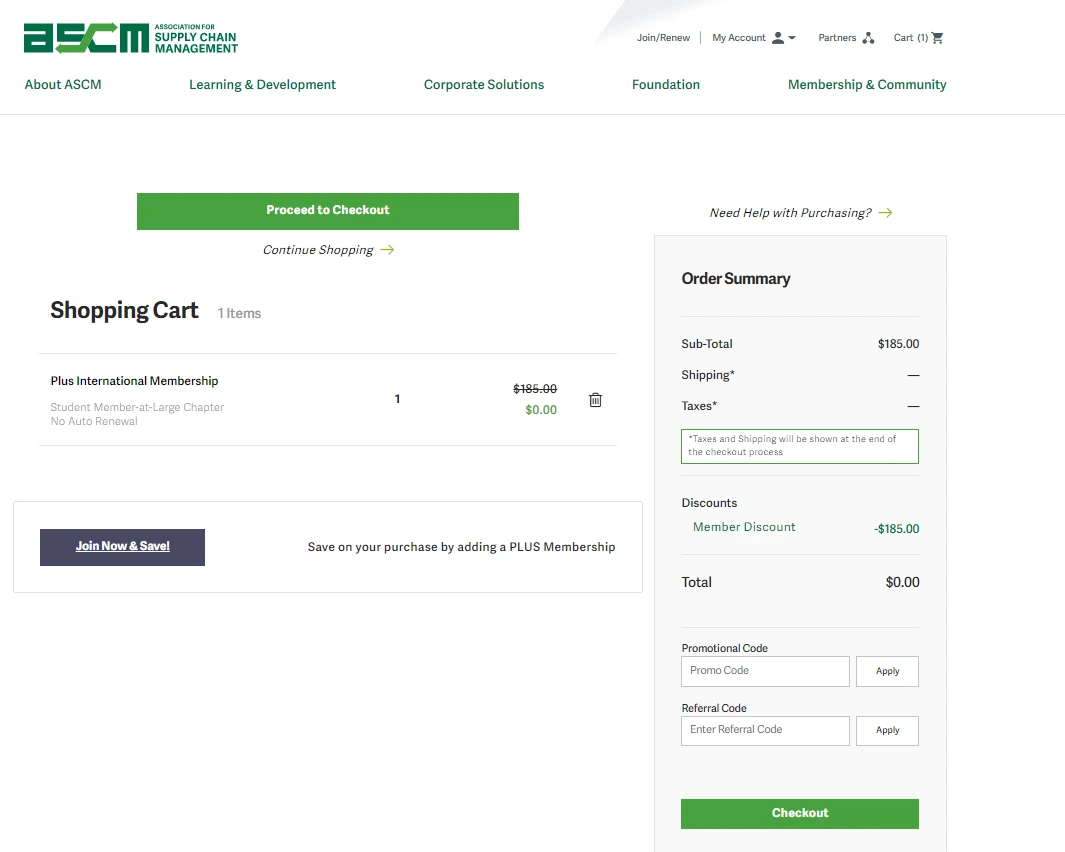
Task: Delete Plus International Membership with trash icon
Action: coord(596,400)
